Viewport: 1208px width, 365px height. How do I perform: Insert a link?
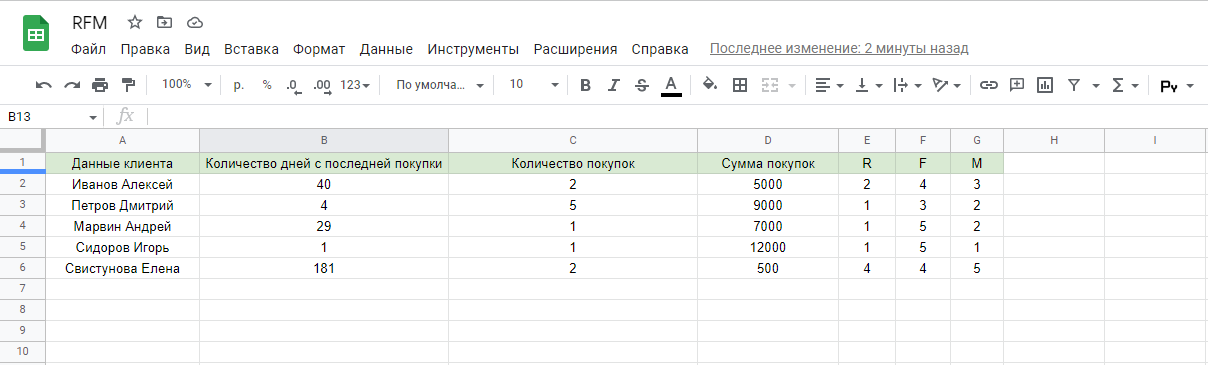coord(988,85)
